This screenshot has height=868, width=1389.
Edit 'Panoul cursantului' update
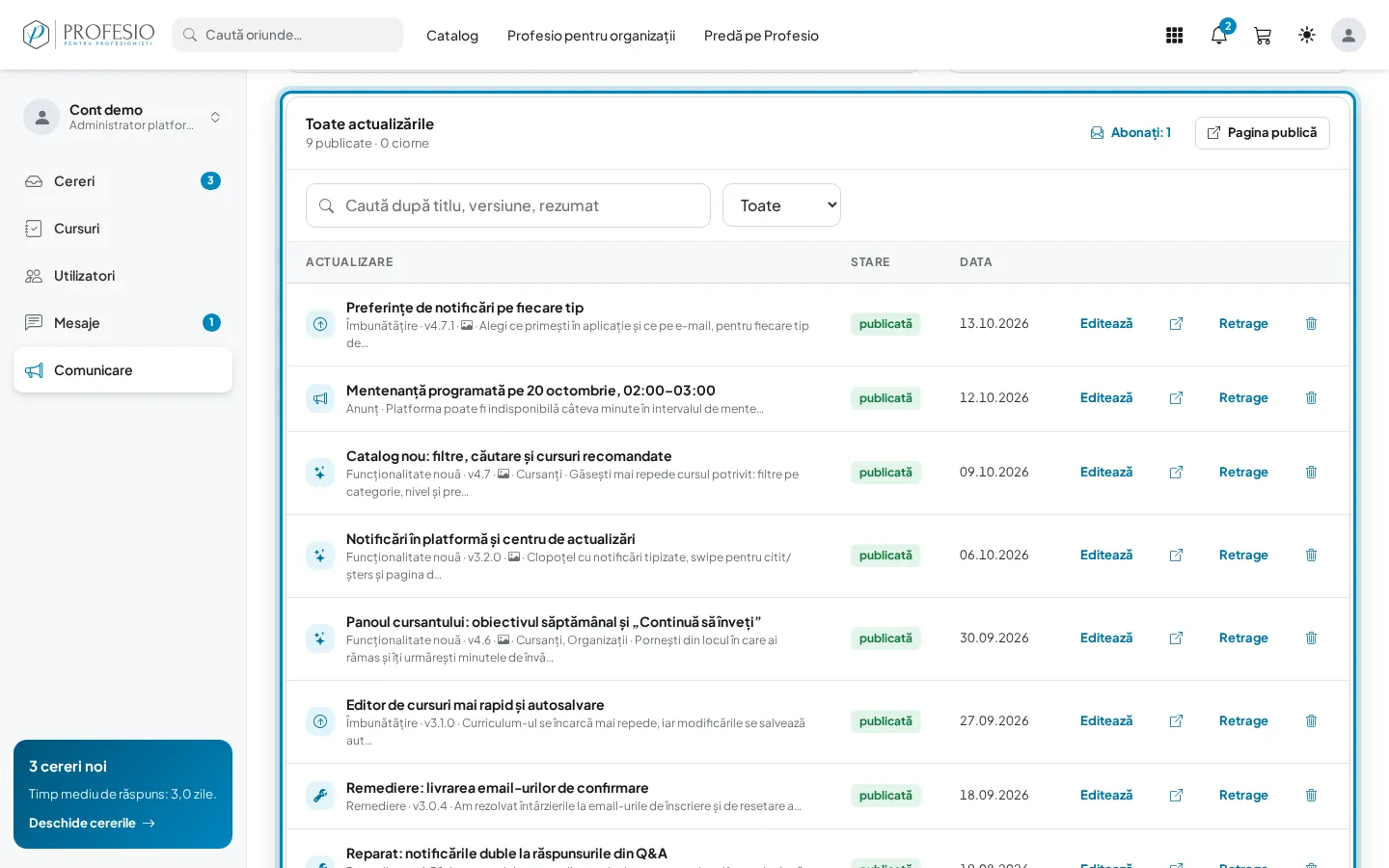click(1106, 638)
